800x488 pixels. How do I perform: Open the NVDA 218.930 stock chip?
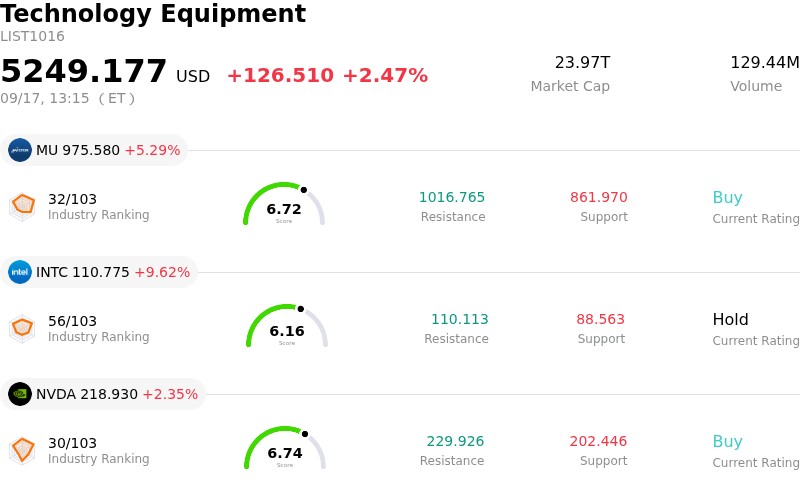[x=103, y=394]
